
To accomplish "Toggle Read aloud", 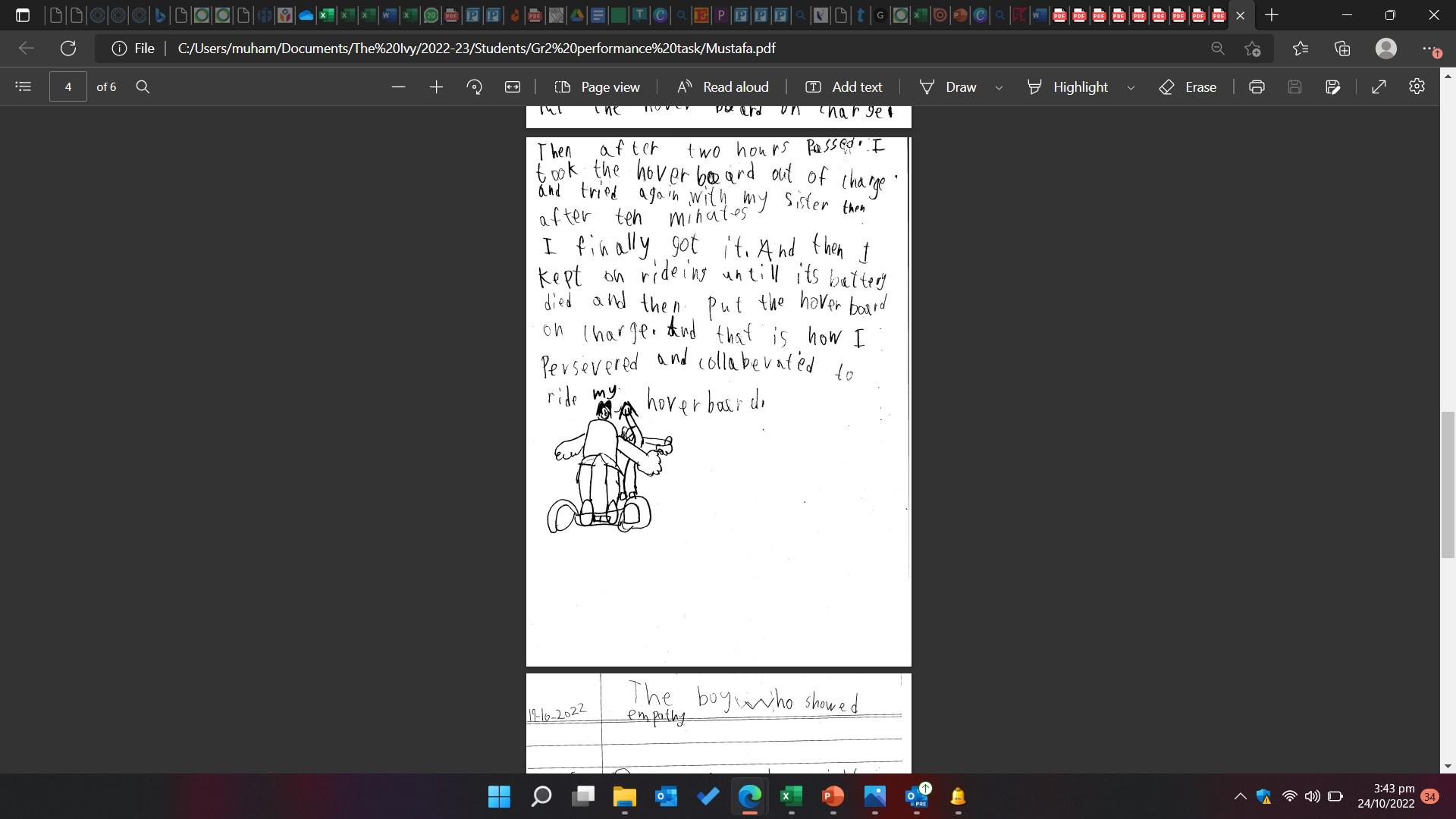I will tap(723, 86).
